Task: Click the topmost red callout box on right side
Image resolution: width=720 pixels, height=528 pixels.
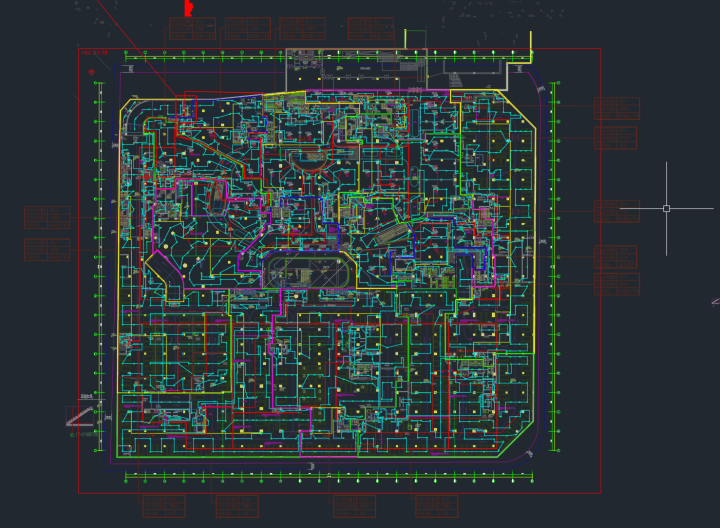Action: (x=616, y=109)
